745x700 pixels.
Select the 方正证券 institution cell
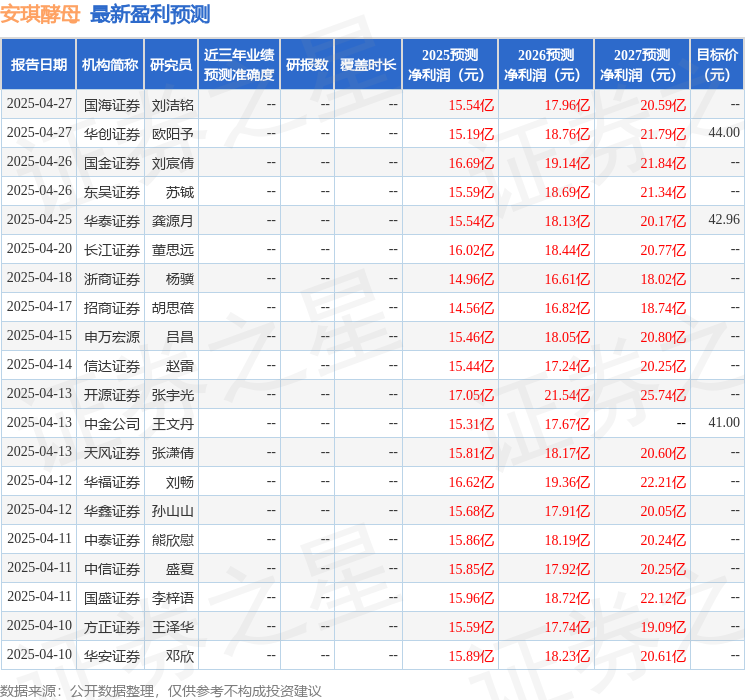coord(112,627)
